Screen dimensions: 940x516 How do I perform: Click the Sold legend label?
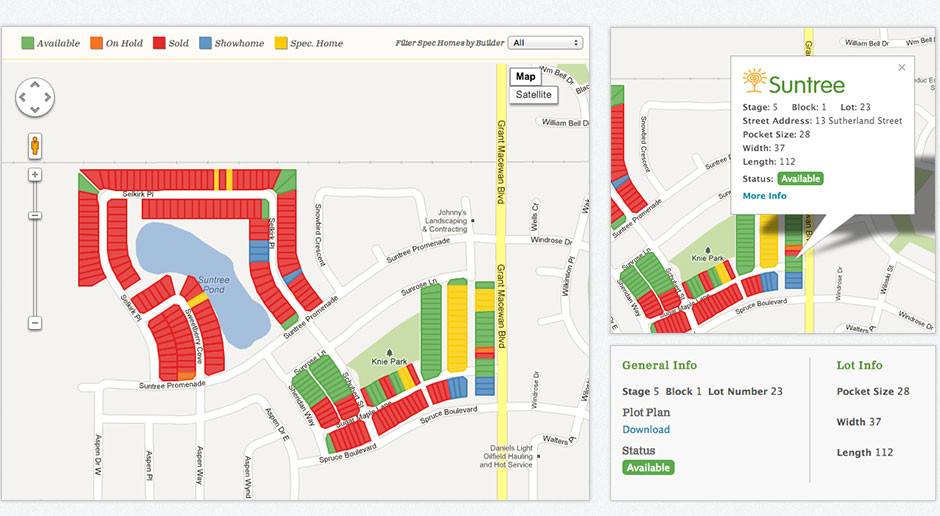pyautogui.click(x=178, y=43)
